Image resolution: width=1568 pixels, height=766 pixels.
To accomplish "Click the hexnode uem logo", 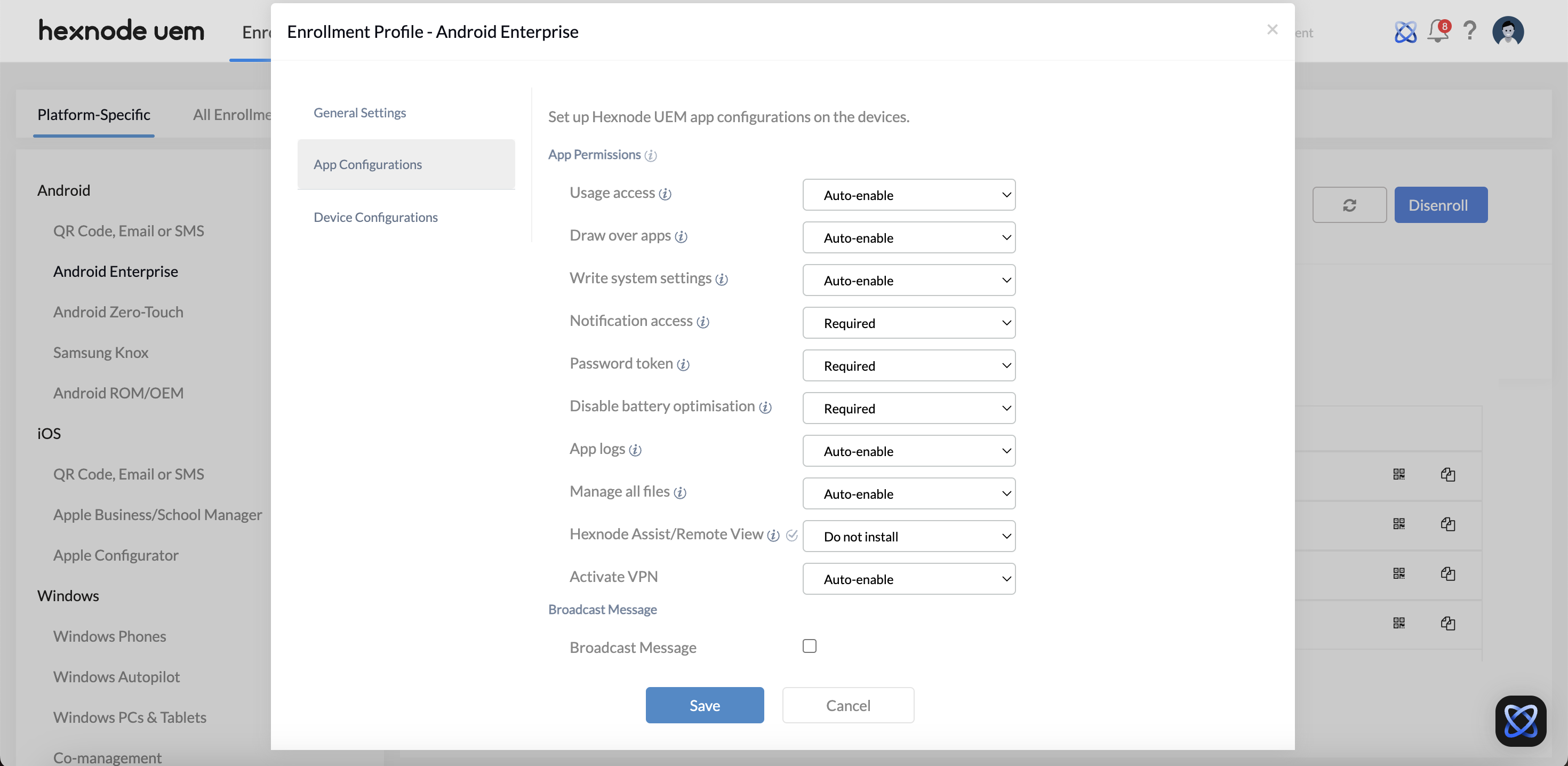I will tap(122, 30).
